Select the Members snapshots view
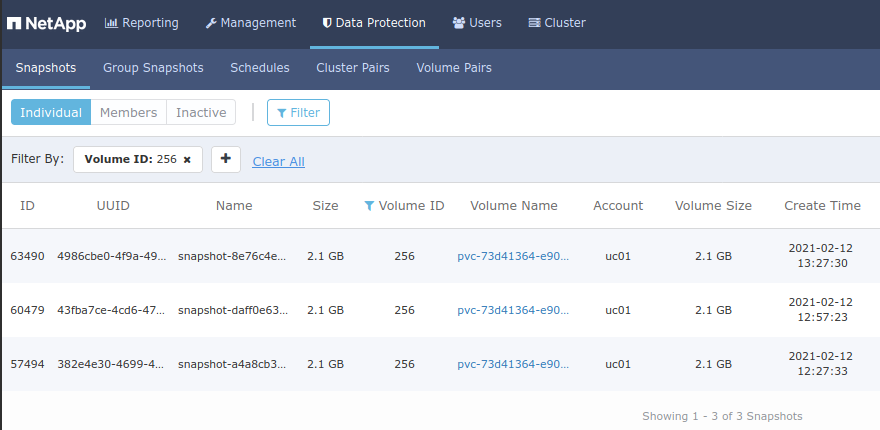Viewport: 880px width, 430px height. (129, 112)
